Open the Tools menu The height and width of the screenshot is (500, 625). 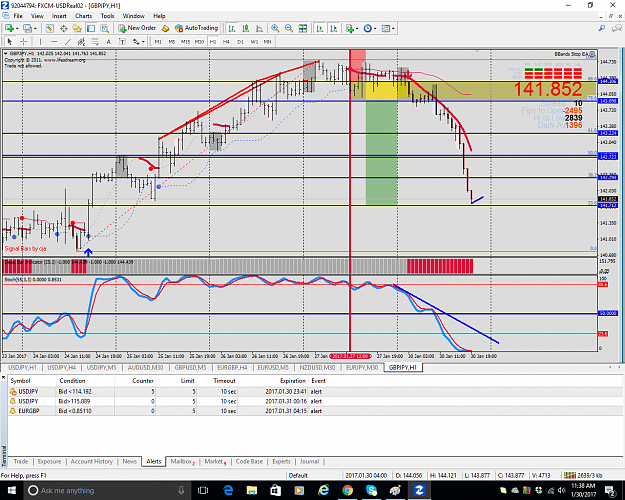click(107, 16)
